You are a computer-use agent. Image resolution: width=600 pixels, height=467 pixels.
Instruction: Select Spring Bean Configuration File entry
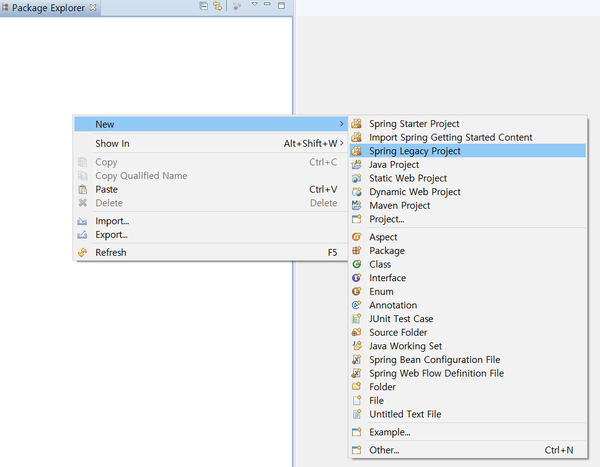point(468,359)
